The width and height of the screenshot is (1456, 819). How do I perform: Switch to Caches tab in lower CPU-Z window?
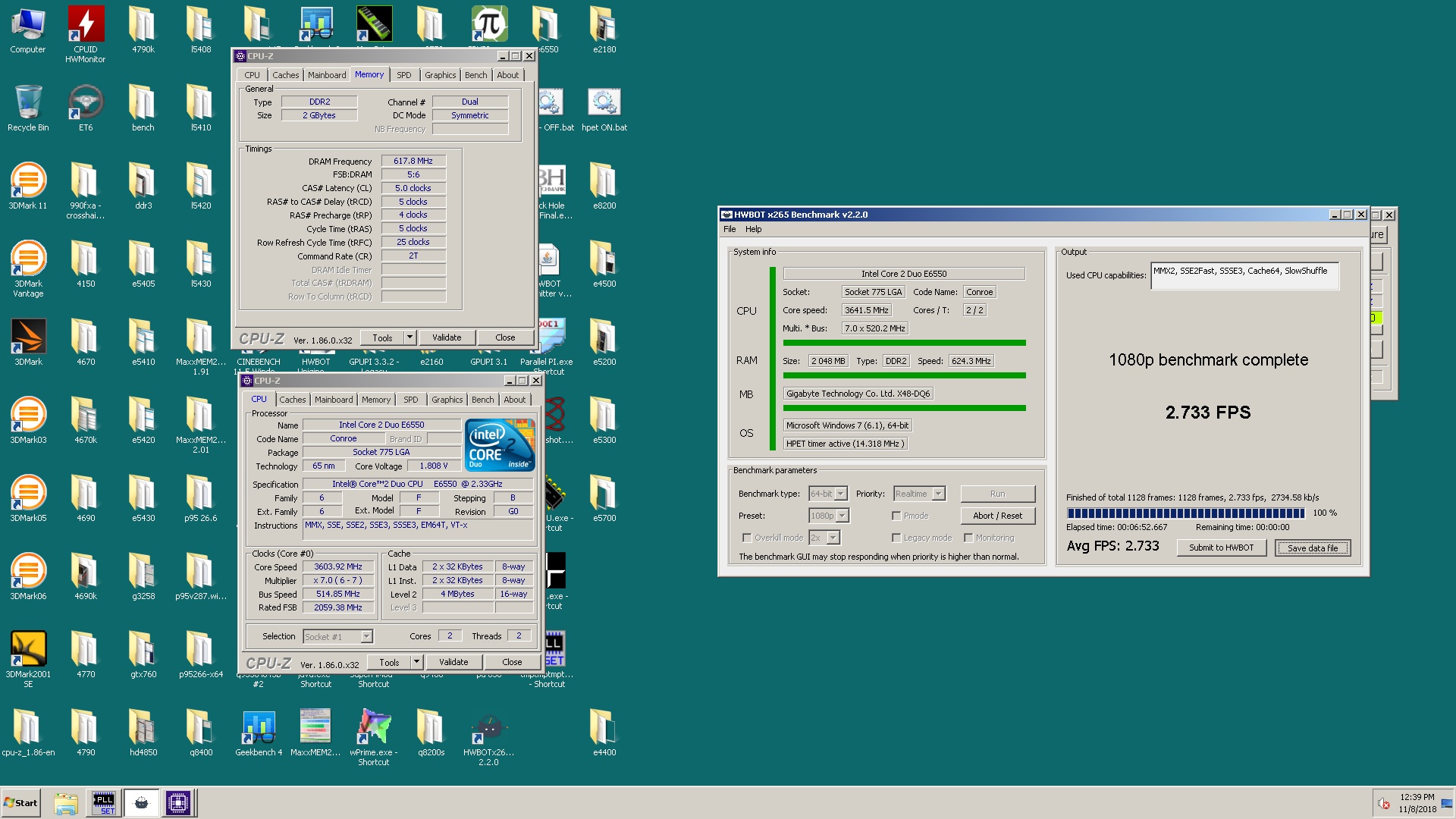click(x=293, y=400)
